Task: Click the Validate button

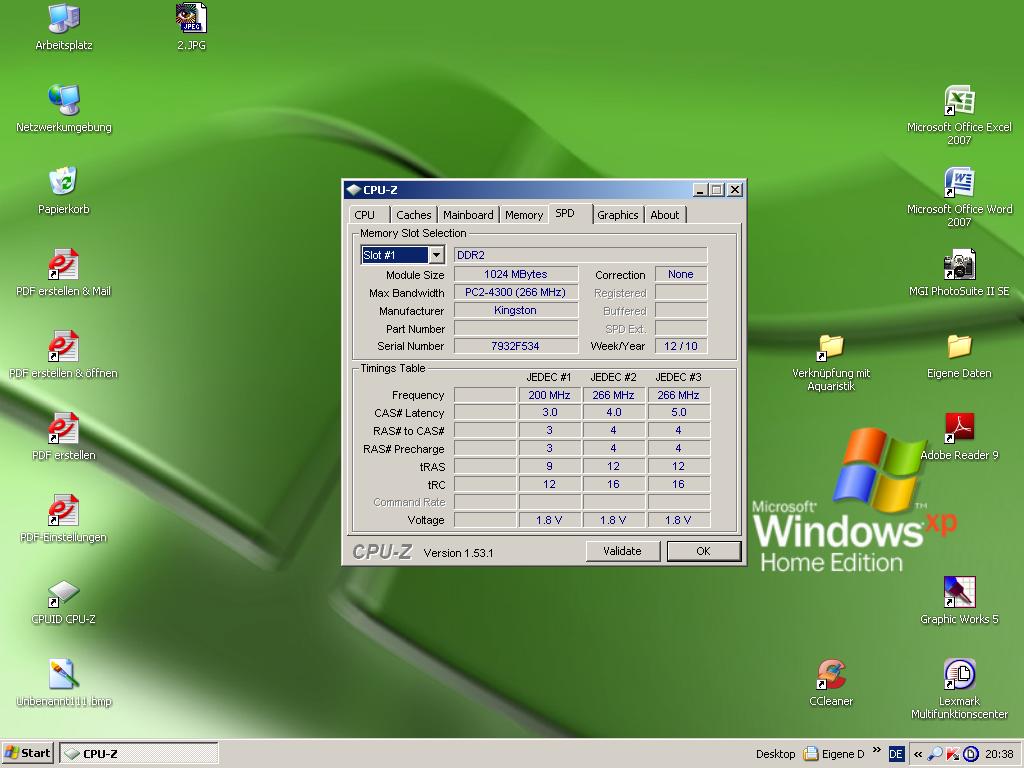Action: 622,551
